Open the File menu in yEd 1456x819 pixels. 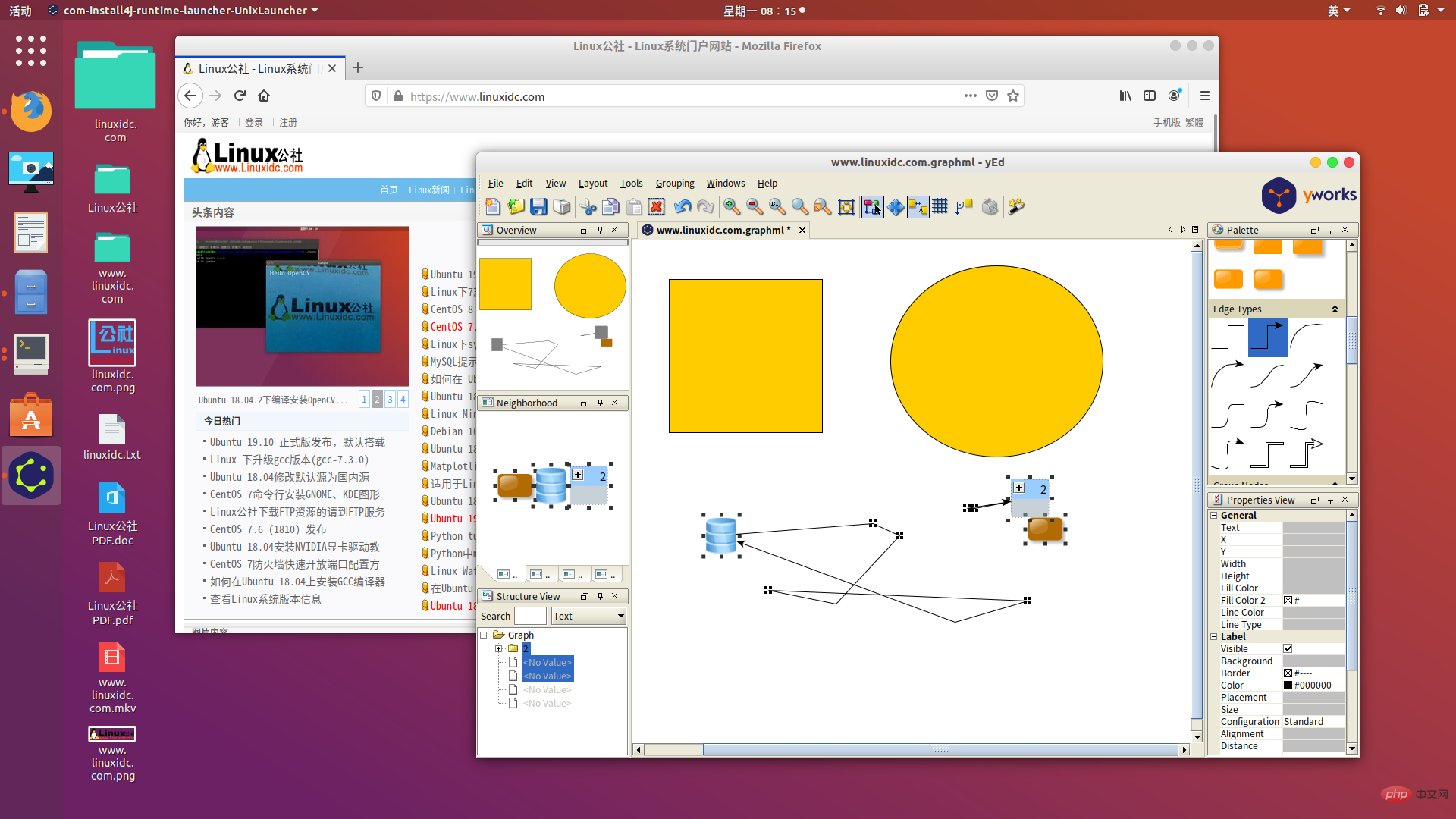tap(496, 184)
